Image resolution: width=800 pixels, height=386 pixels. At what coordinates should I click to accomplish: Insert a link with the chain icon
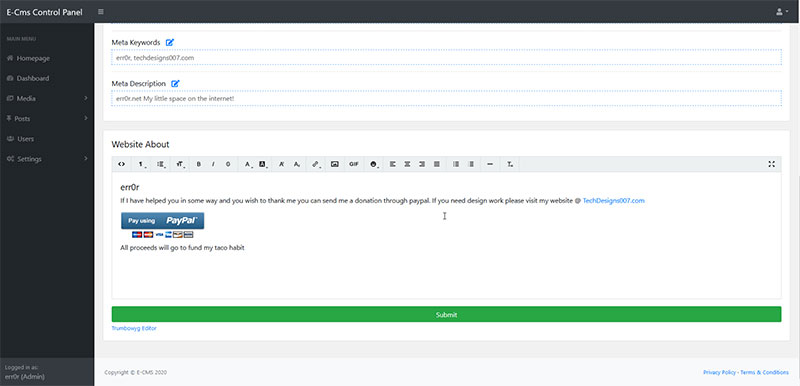[316, 164]
